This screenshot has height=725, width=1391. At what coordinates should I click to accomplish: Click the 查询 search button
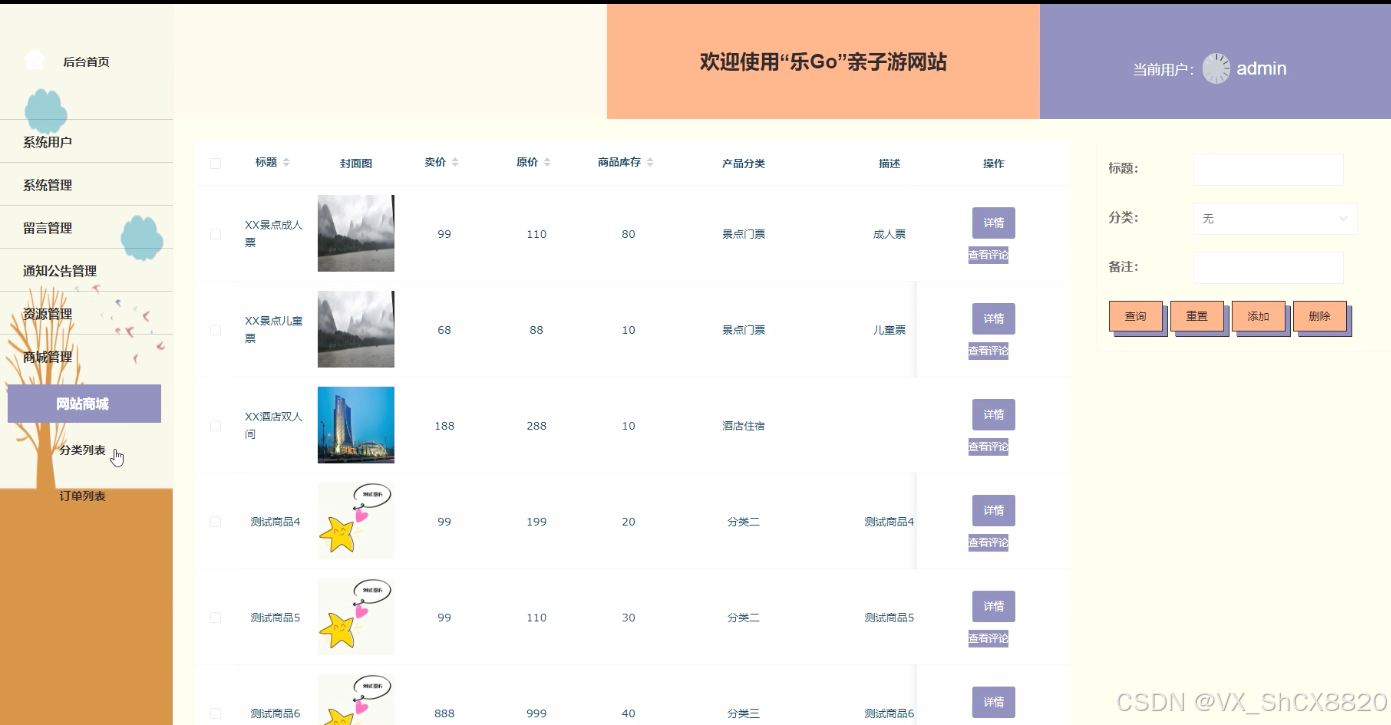point(1135,316)
